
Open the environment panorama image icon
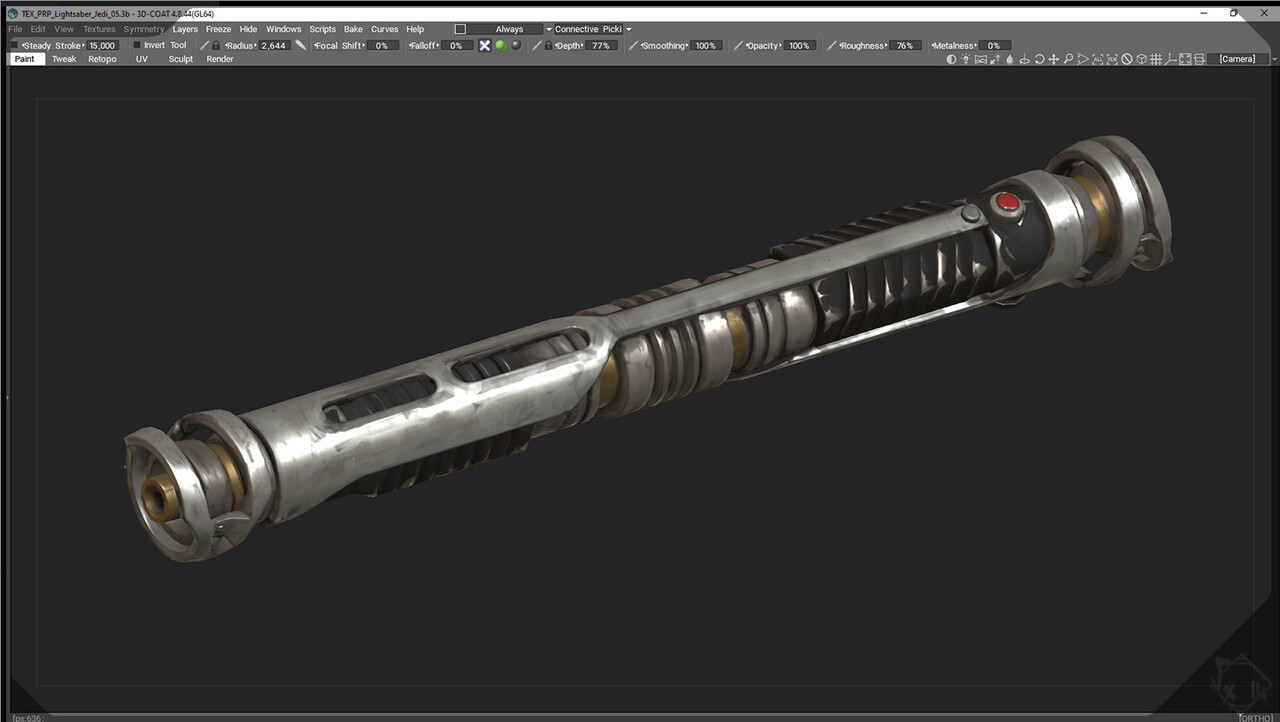pos(981,59)
